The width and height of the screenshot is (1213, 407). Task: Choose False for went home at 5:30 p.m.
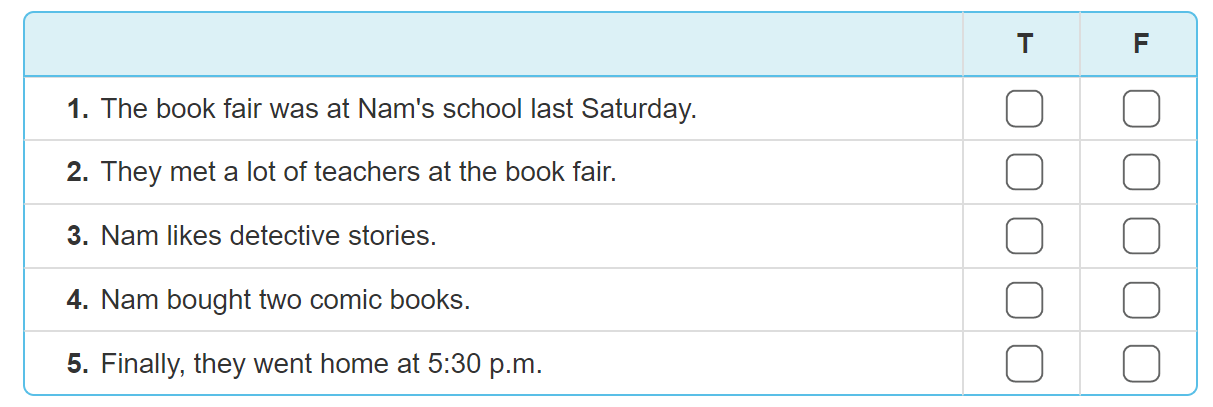point(1141,364)
